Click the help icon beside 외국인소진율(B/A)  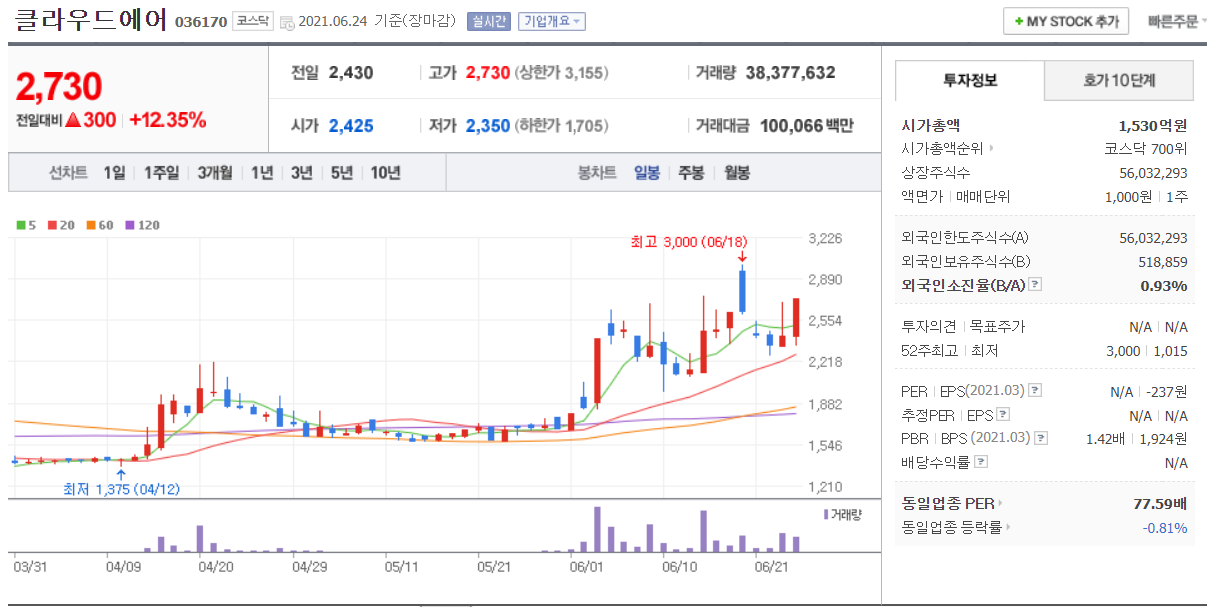[x=1035, y=285]
